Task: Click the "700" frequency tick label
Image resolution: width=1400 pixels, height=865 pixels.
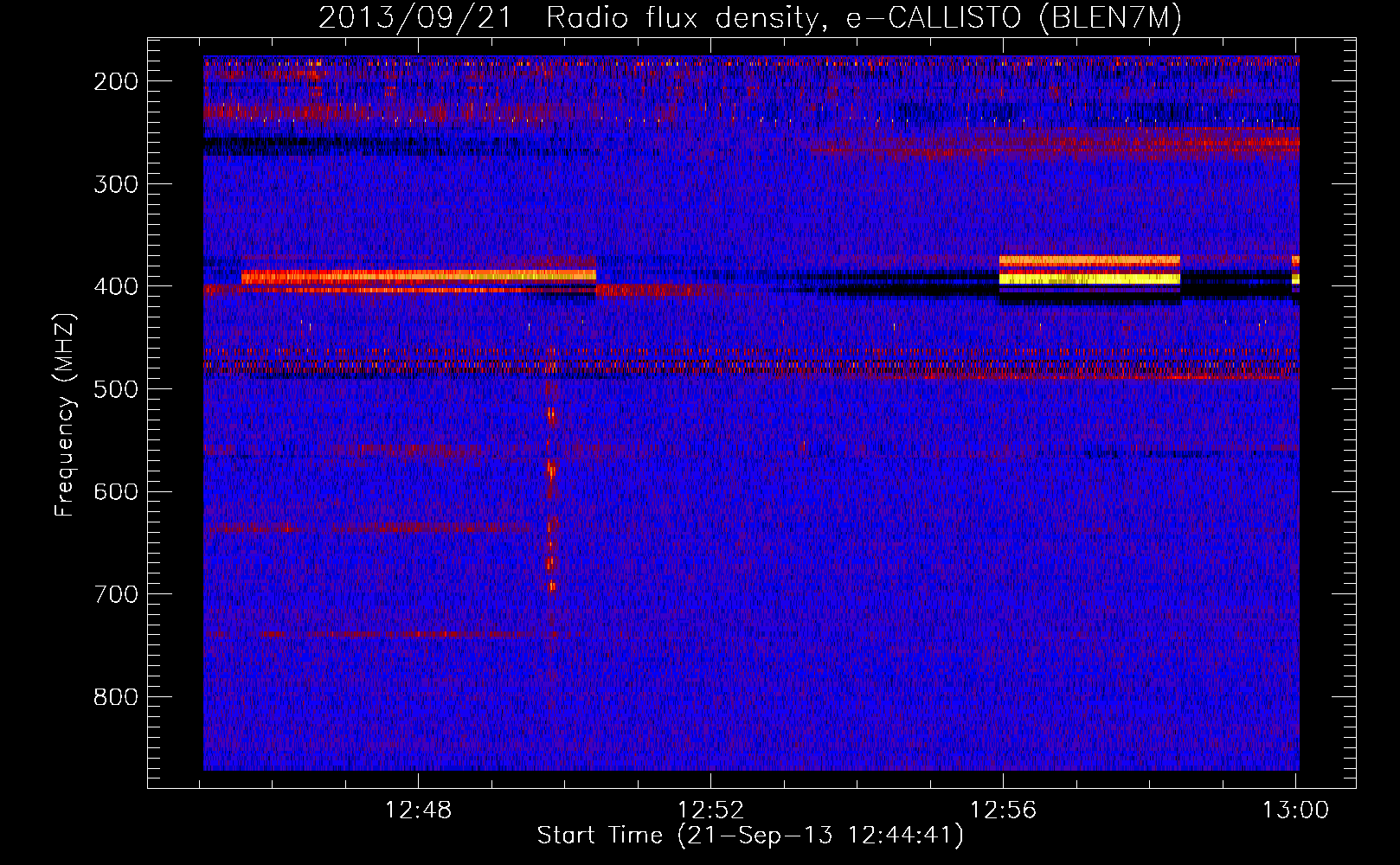Action: pos(115,594)
